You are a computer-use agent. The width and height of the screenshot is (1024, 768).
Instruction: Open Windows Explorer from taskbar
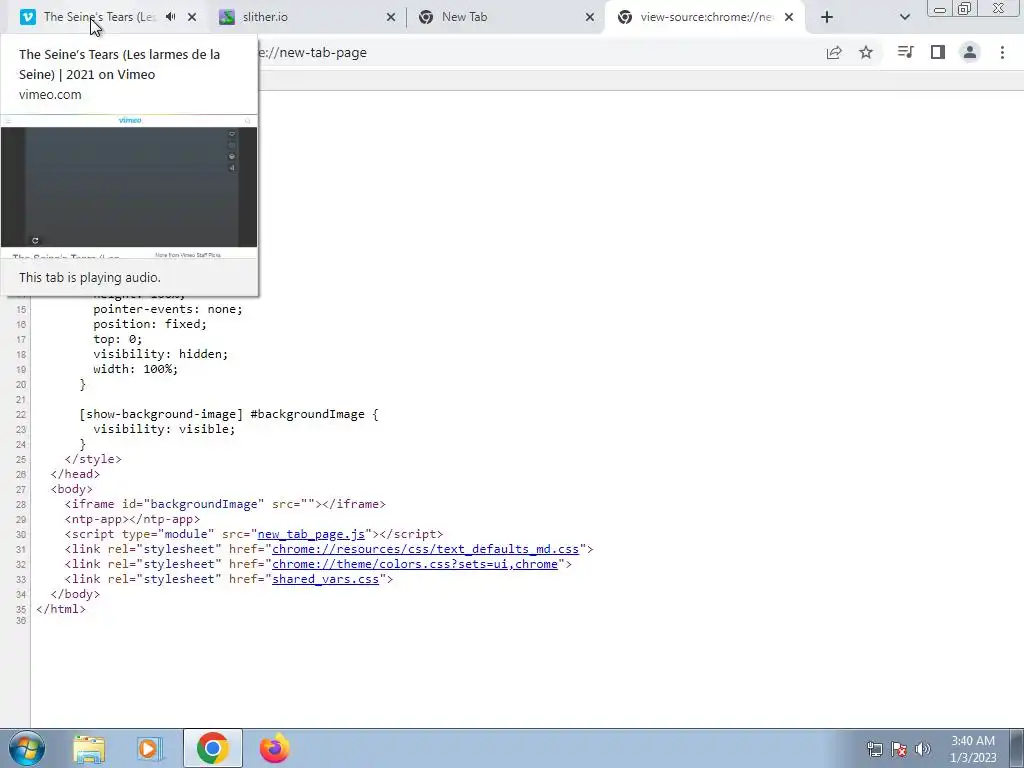[89, 748]
